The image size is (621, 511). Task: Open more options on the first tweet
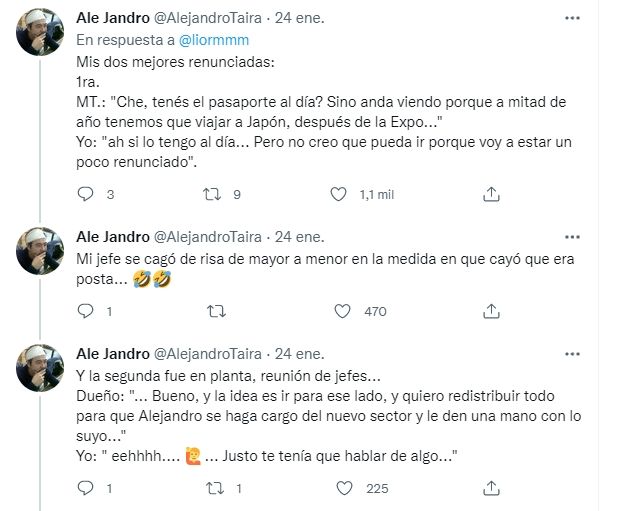click(x=571, y=18)
